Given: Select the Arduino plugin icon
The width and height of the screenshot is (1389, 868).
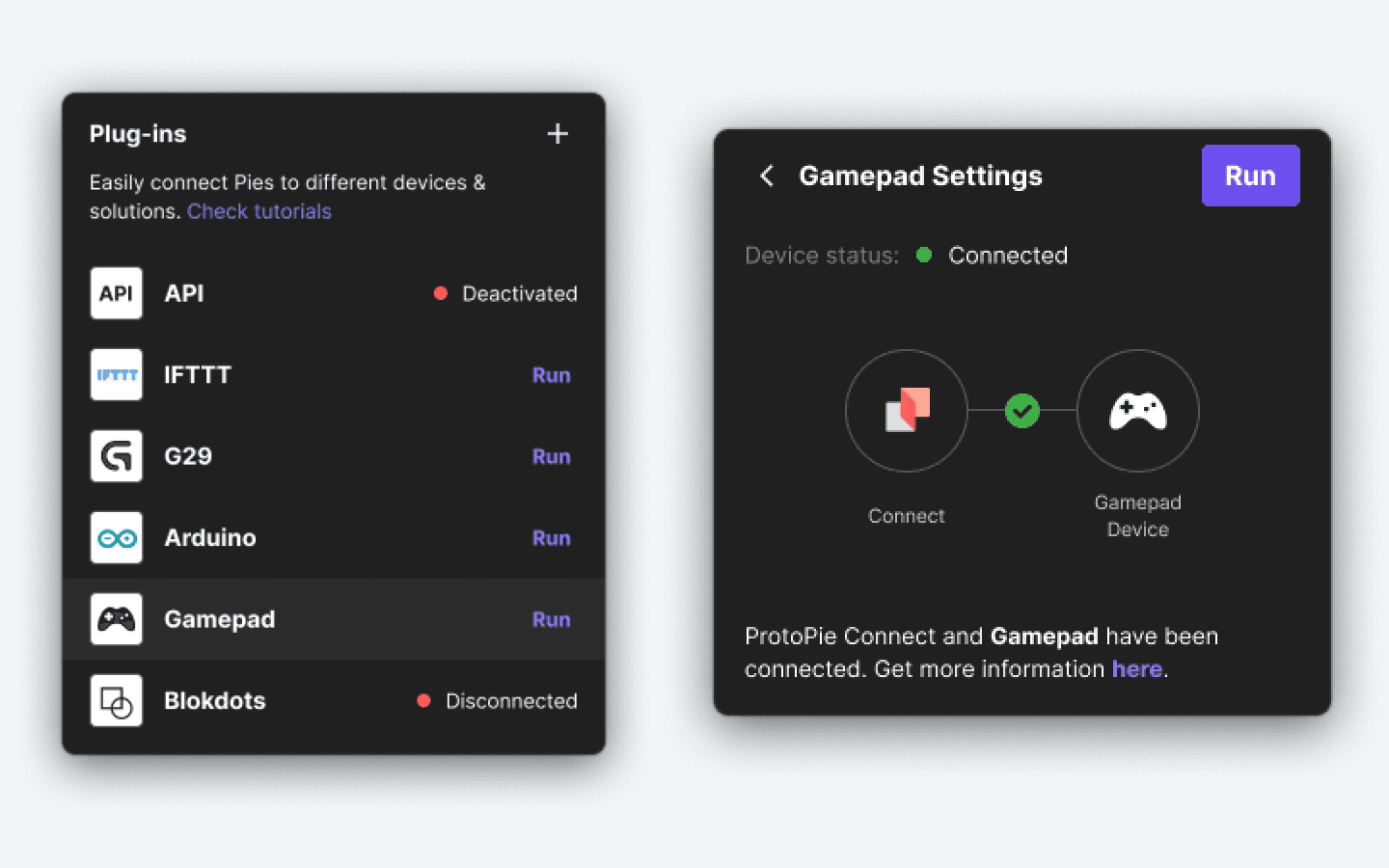Looking at the screenshot, I should click(x=115, y=537).
